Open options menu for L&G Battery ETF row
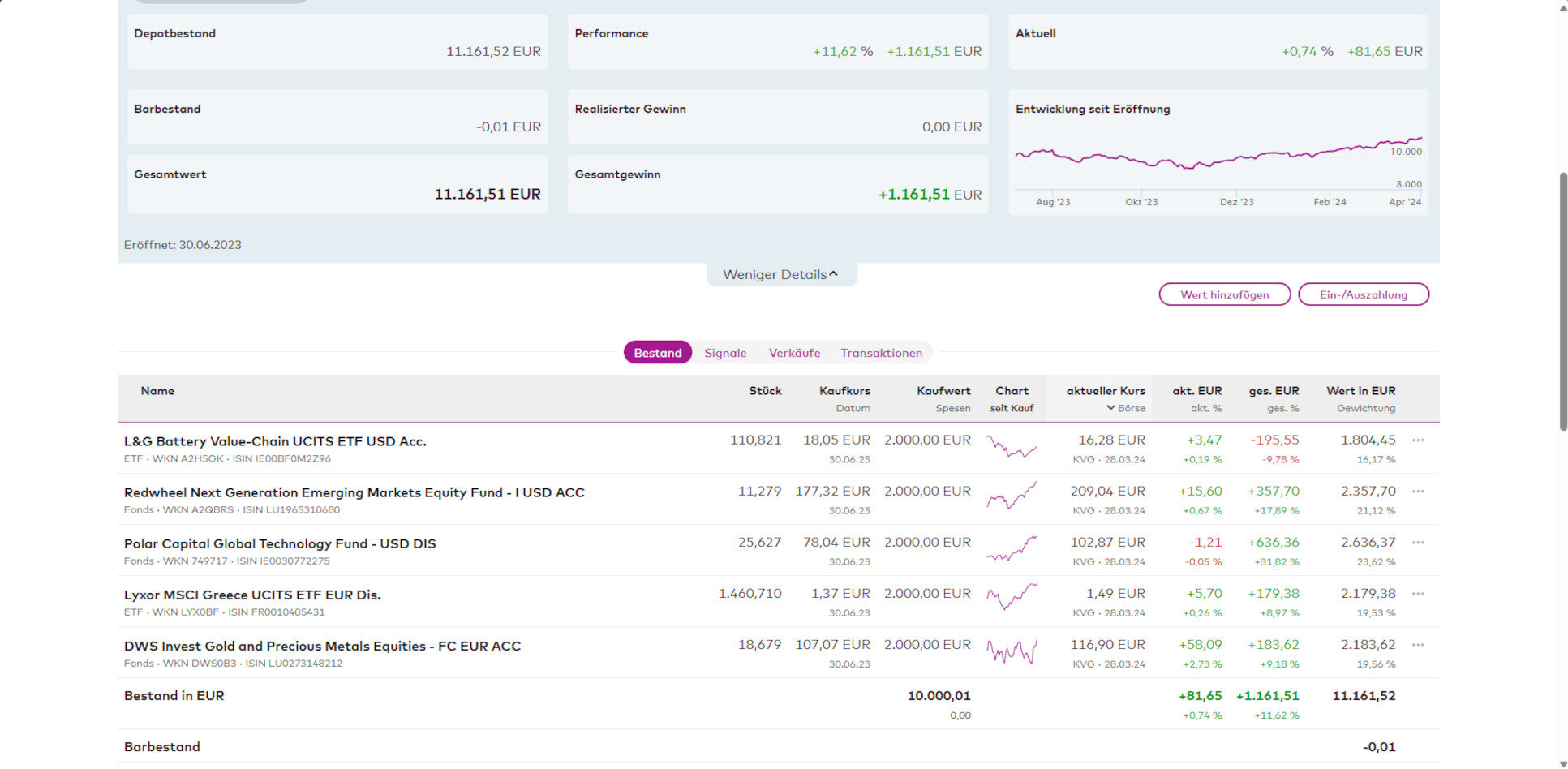 pyautogui.click(x=1418, y=440)
